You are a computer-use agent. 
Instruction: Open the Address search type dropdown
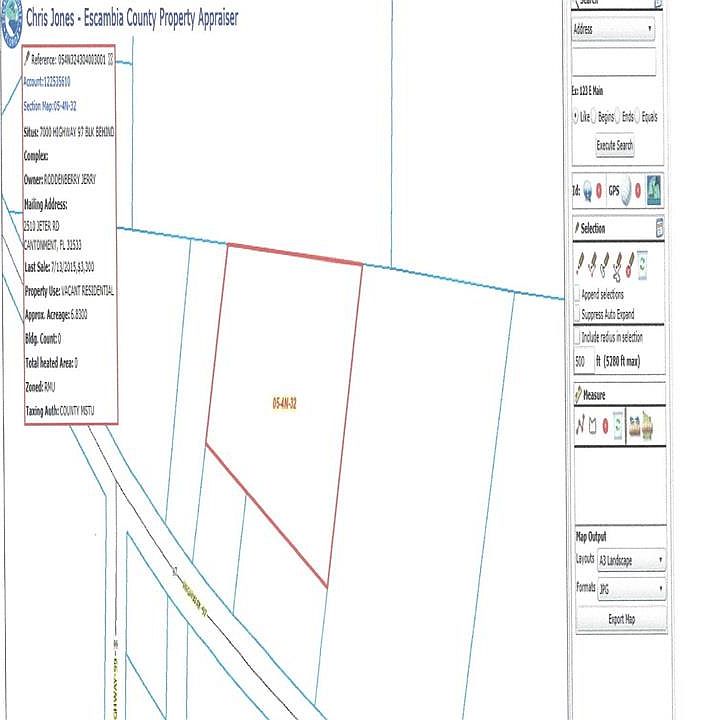tap(613, 29)
